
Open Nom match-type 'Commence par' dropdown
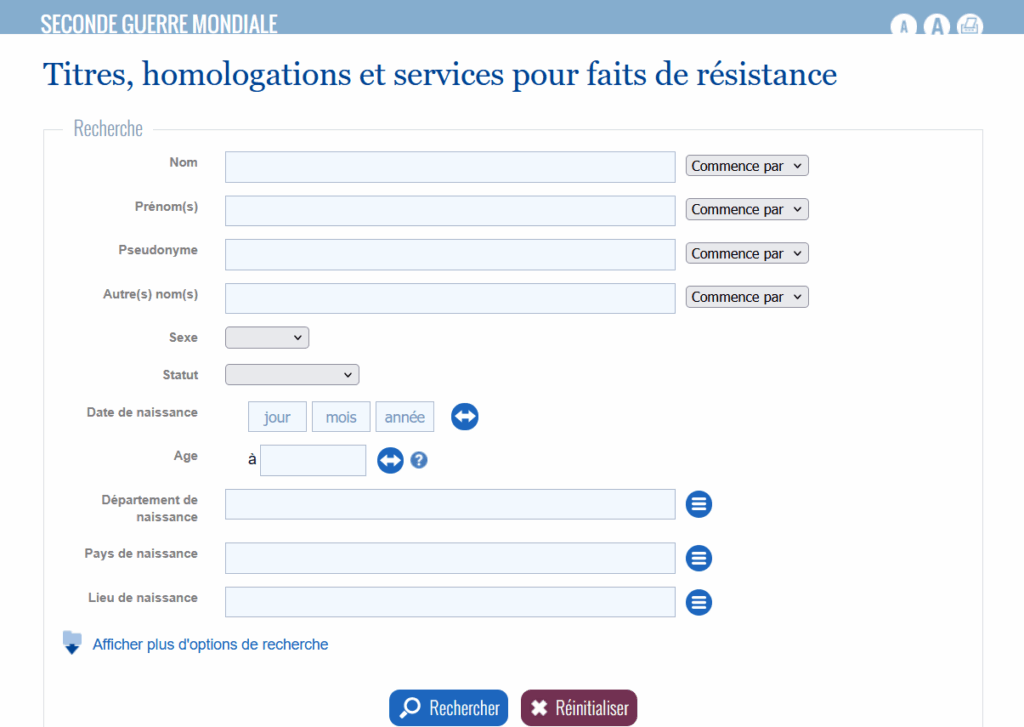(746, 166)
